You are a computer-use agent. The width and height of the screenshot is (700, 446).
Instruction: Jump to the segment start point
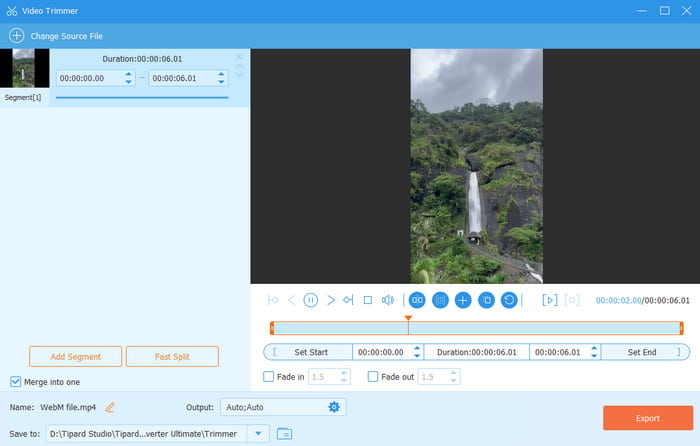pos(273,300)
